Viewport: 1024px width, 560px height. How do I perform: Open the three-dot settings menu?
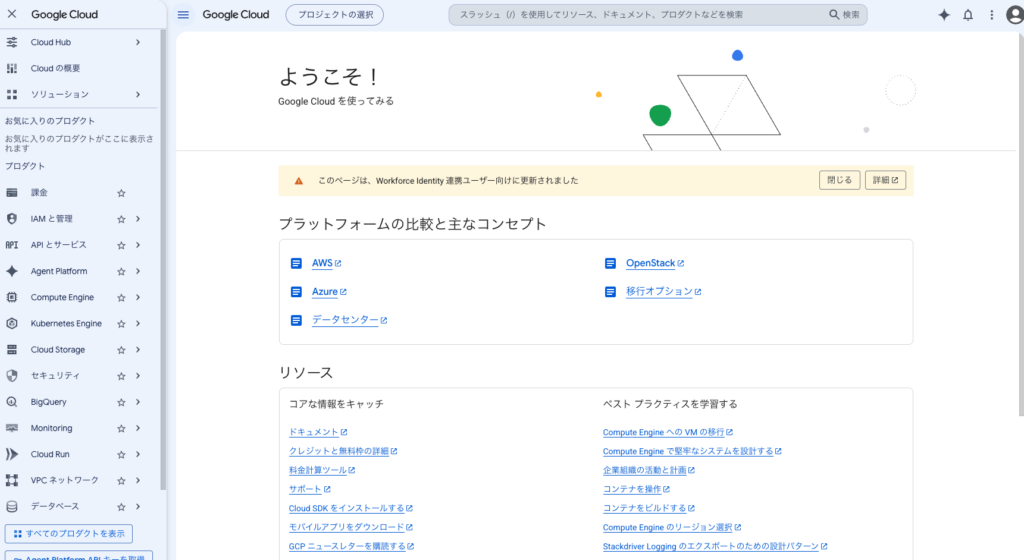coord(991,14)
